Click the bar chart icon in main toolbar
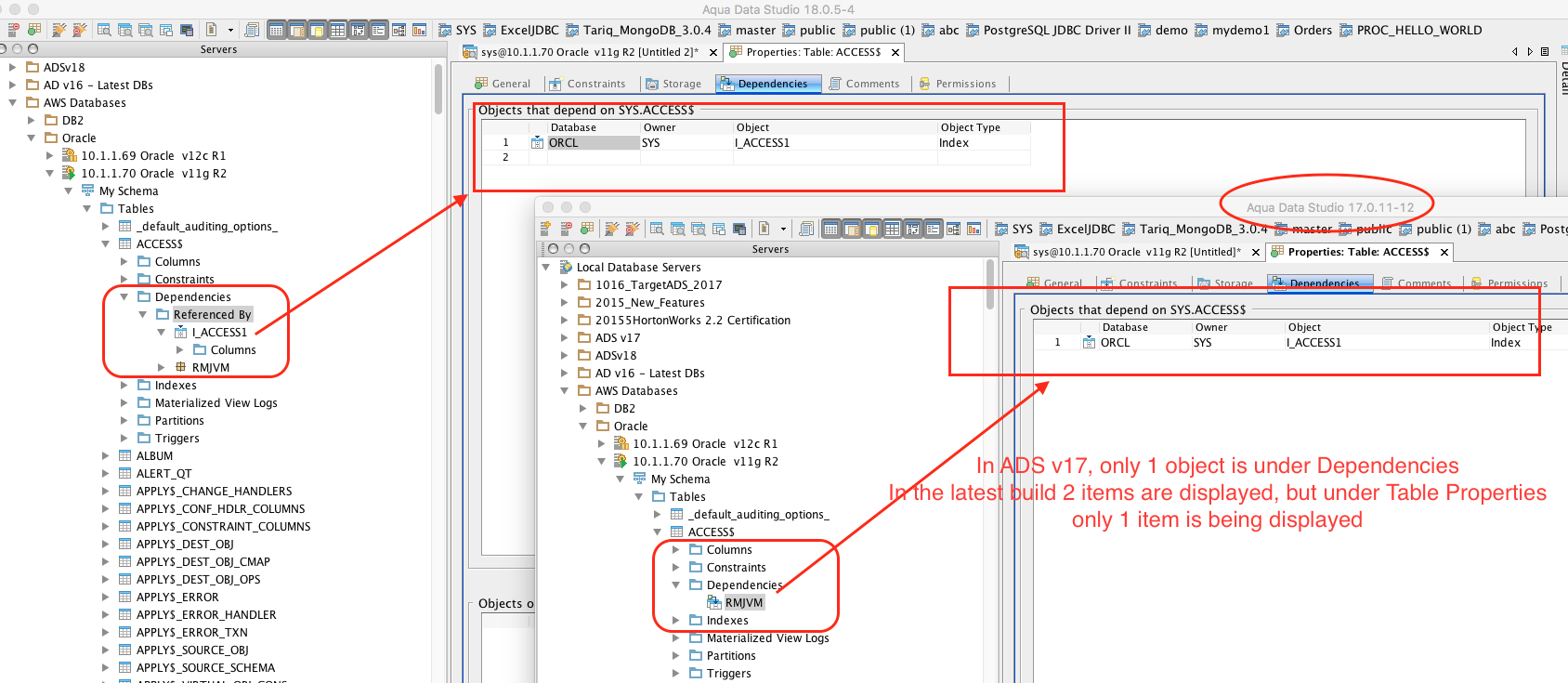Viewport: 1568px width, 683px height. (x=419, y=31)
